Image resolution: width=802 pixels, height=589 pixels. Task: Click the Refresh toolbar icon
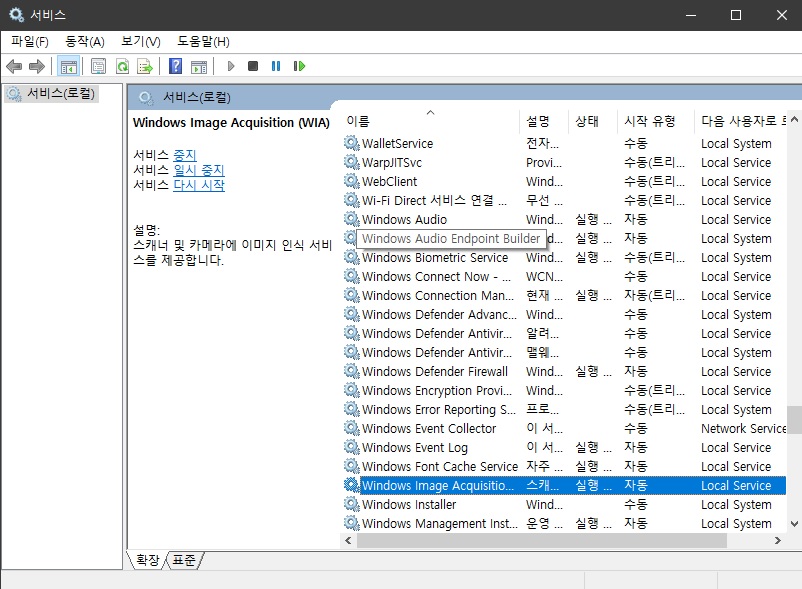[122, 66]
